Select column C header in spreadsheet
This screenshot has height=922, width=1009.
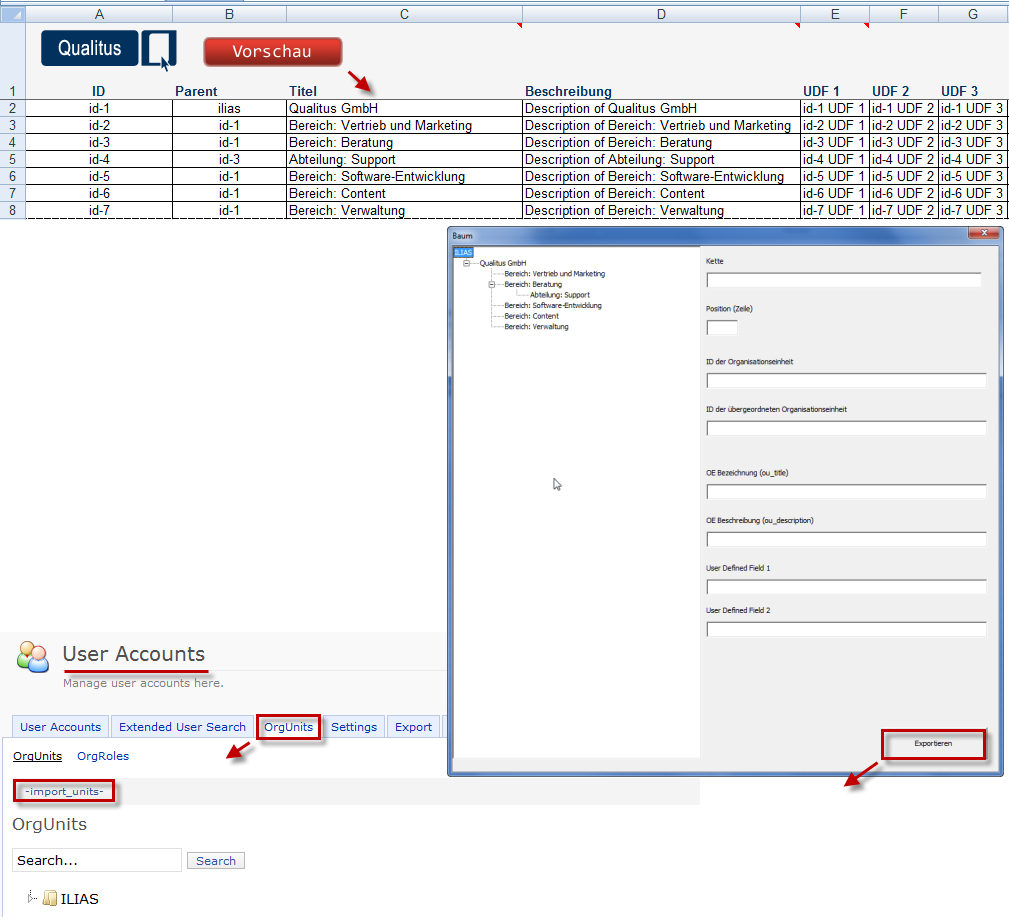tap(404, 15)
